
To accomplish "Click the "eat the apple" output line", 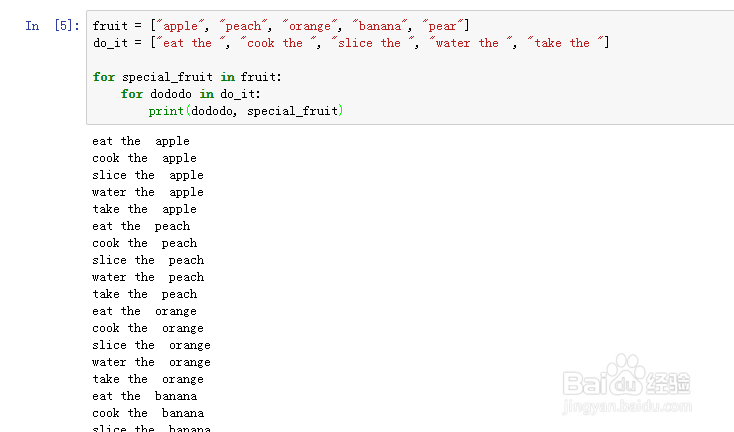I will [140, 141].
